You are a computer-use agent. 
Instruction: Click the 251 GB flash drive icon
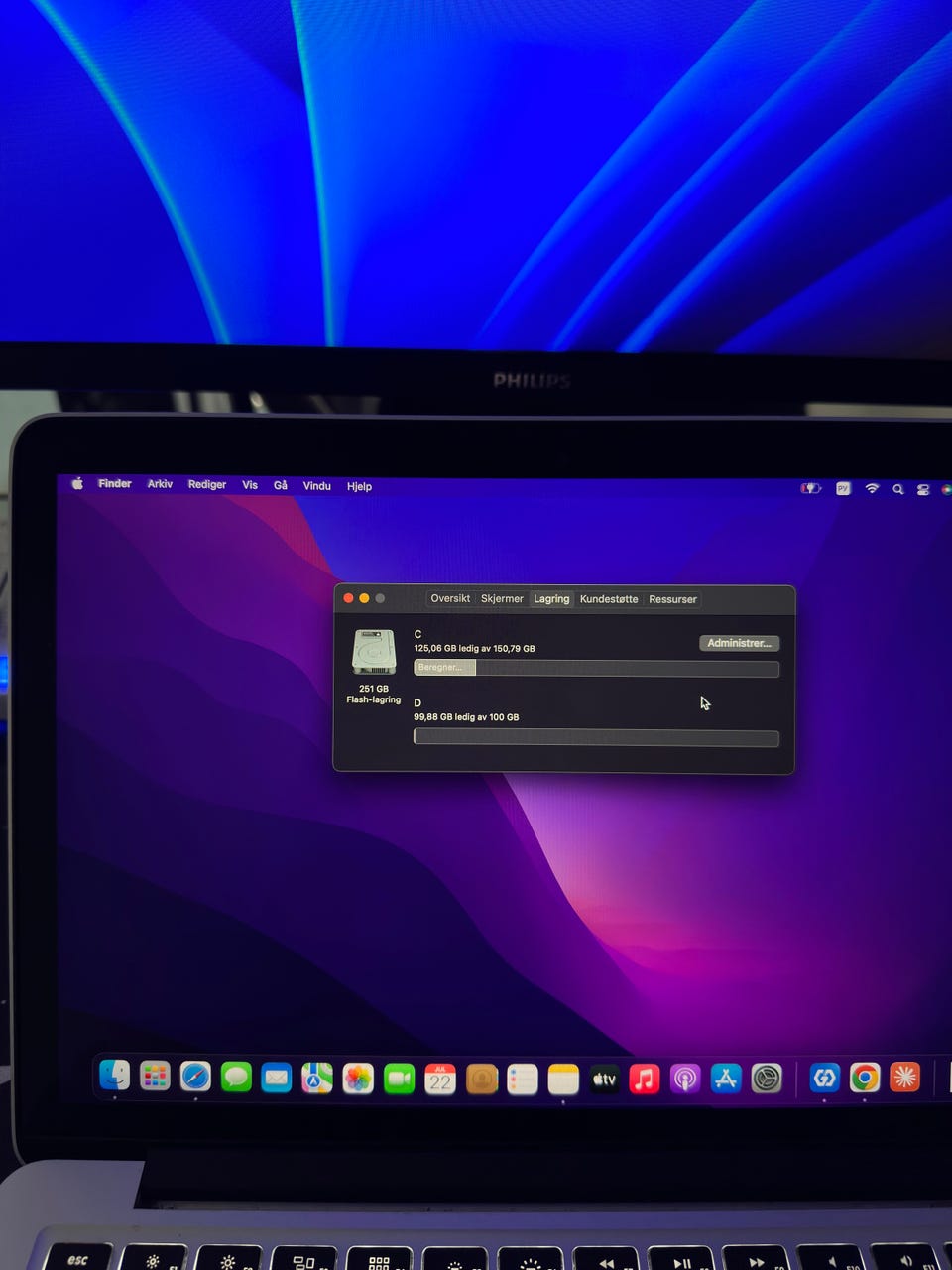[374, 653]
